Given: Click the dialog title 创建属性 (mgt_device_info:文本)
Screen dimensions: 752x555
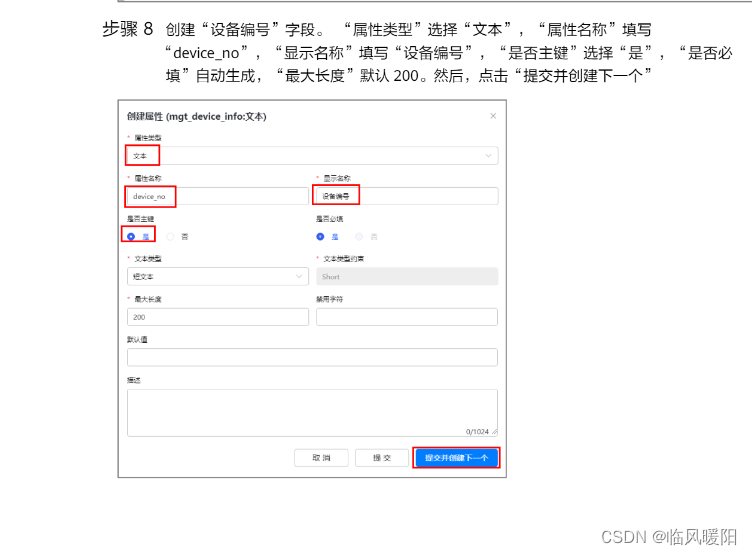Looking at the screenshot, I should 196,117.
